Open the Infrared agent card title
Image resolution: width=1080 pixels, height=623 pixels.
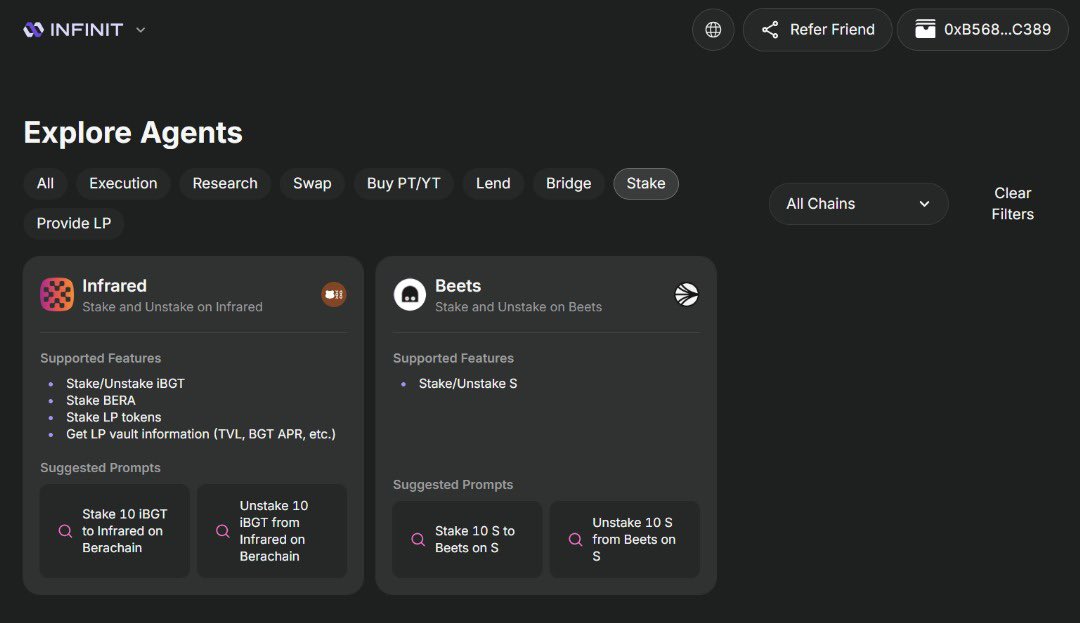click(114, 286)
